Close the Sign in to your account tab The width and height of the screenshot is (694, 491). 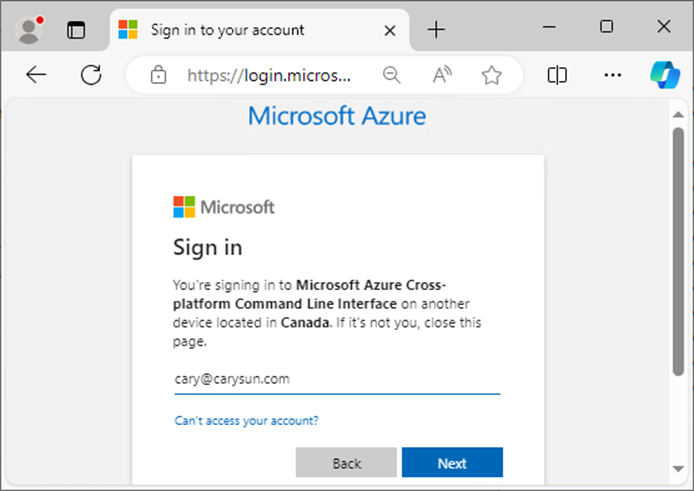[390, 31]
